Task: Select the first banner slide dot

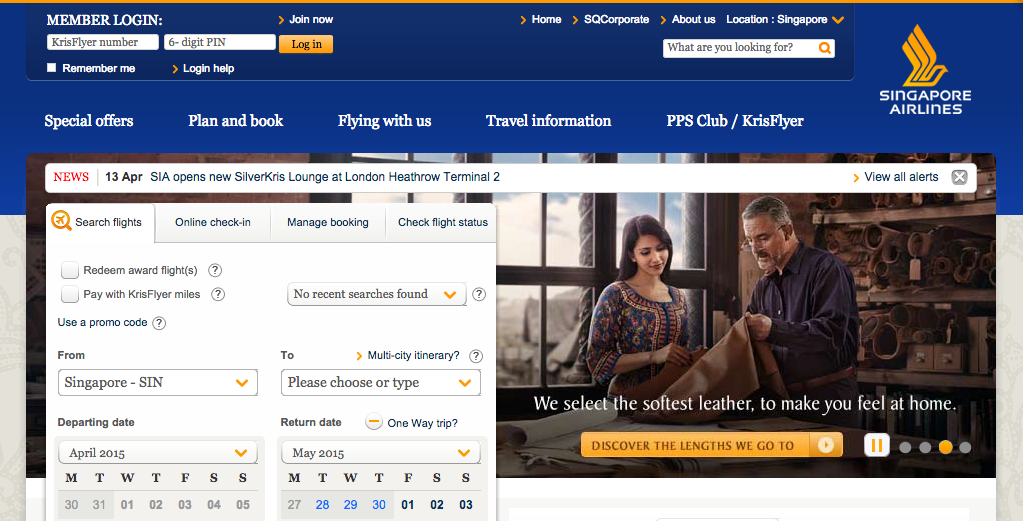Action: tap(905, 447)
